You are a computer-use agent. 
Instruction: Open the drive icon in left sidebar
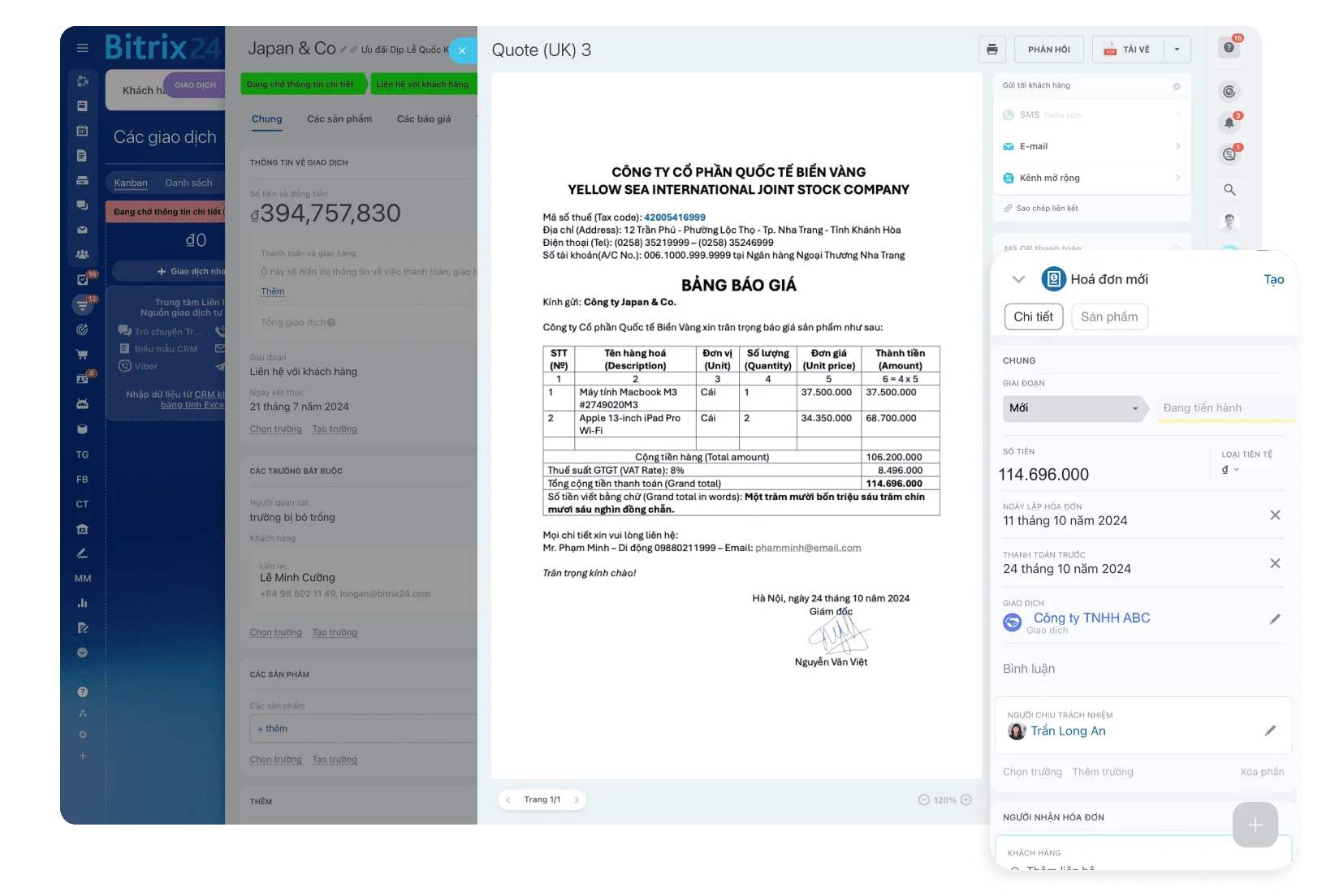click(x=82, y=180)
